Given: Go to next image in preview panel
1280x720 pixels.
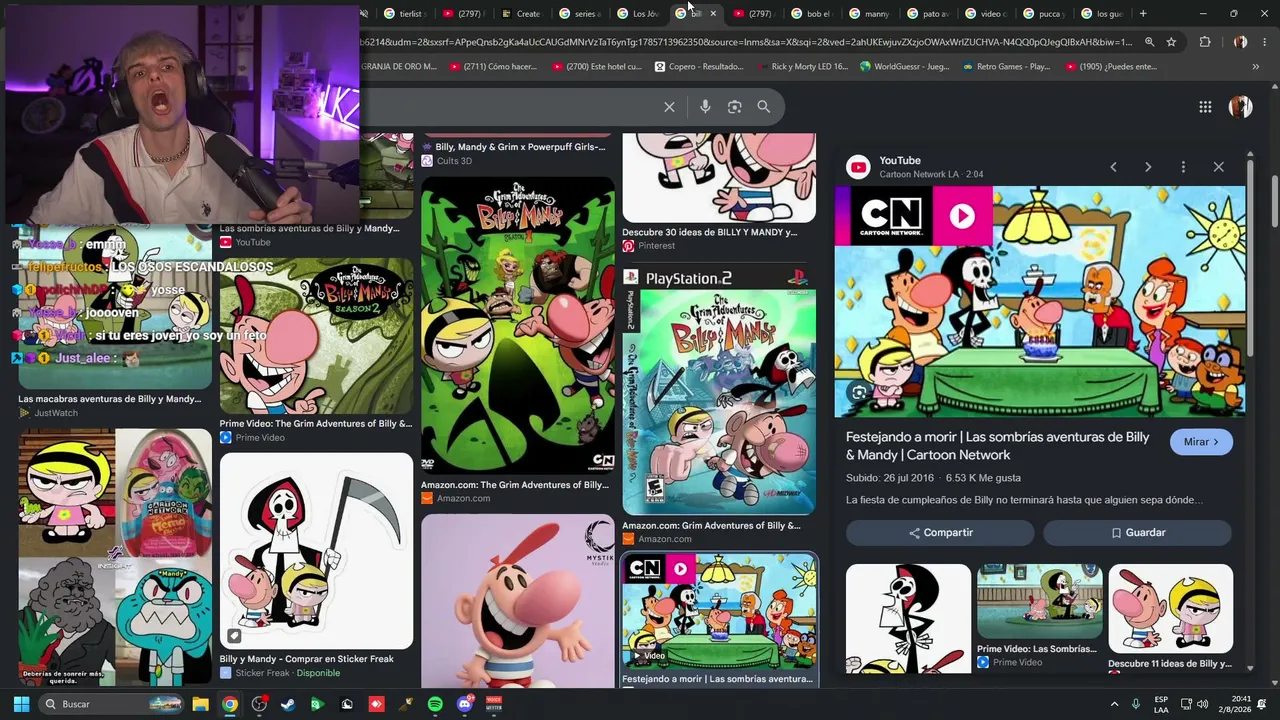Looking at the screenshot, I should [x=1148, y=167].
